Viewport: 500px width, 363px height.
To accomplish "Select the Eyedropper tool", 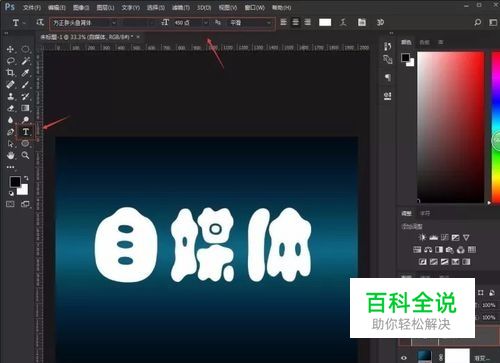I will click(x=25, y=73).
